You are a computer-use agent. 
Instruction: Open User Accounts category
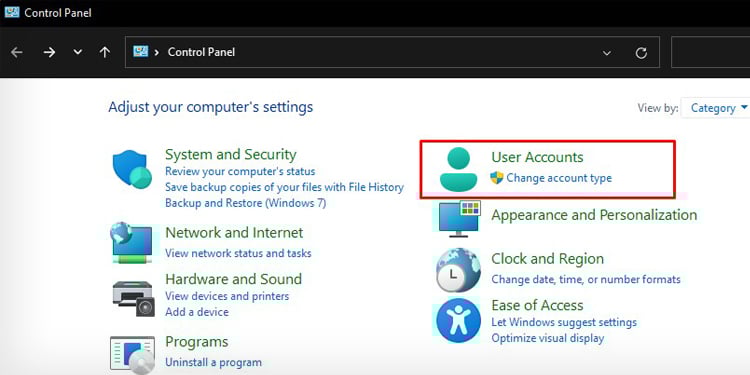(537, 157)
